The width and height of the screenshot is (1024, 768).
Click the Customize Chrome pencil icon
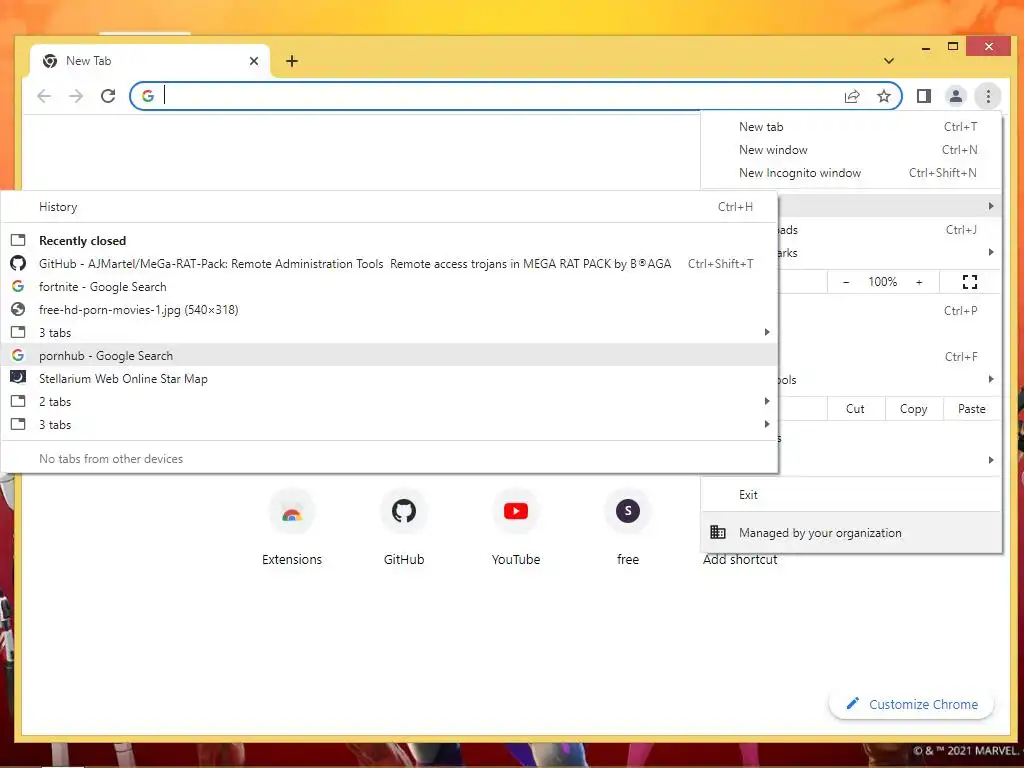tap(852, 703)
